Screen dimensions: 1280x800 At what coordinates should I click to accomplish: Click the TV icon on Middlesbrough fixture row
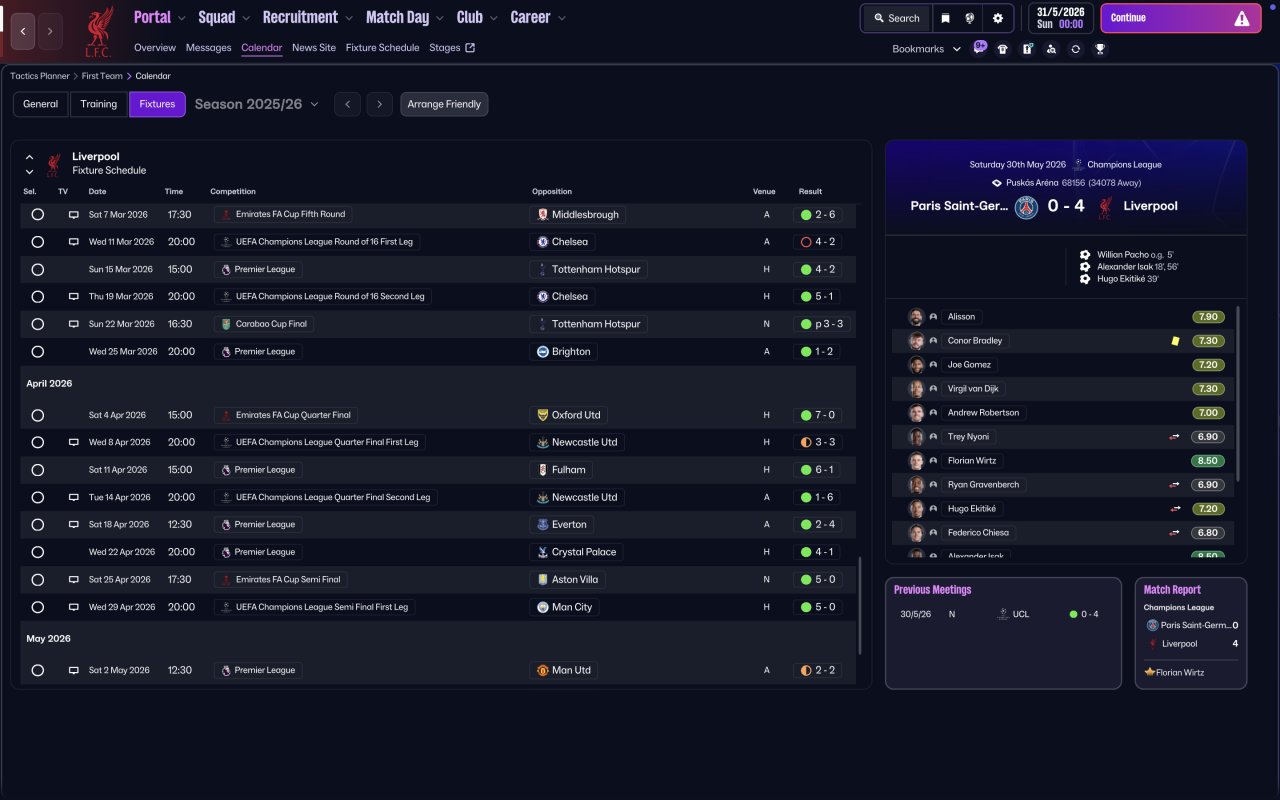pyautogui.click(x=73, y=215)
